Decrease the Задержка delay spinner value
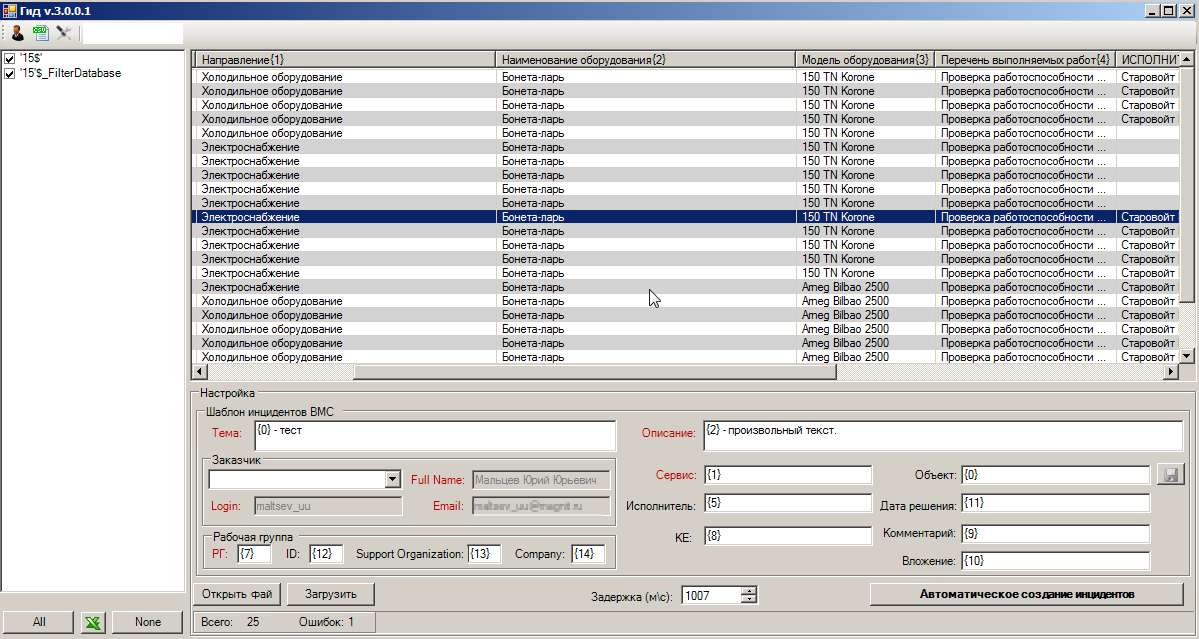This screenshot has height=639, width=1199. point(749,599)
